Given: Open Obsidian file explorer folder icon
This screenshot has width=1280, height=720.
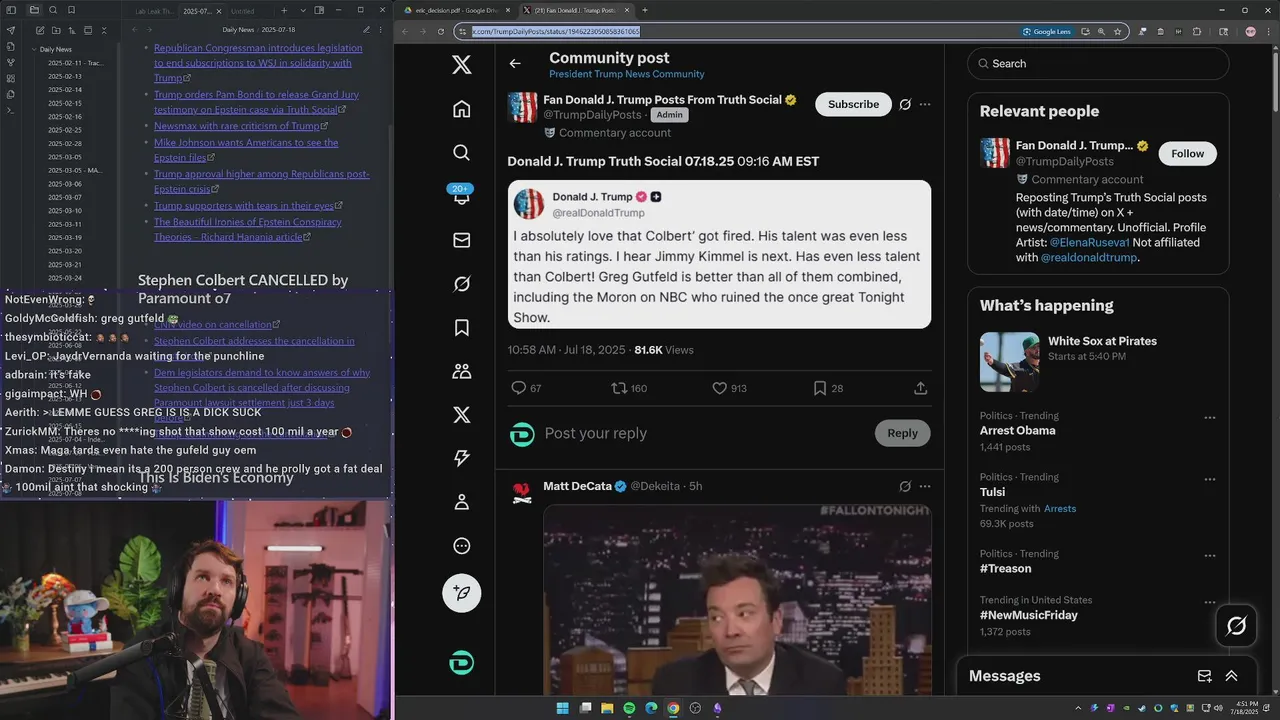Looking at the screenshot, I should click(x=34, y=10).
